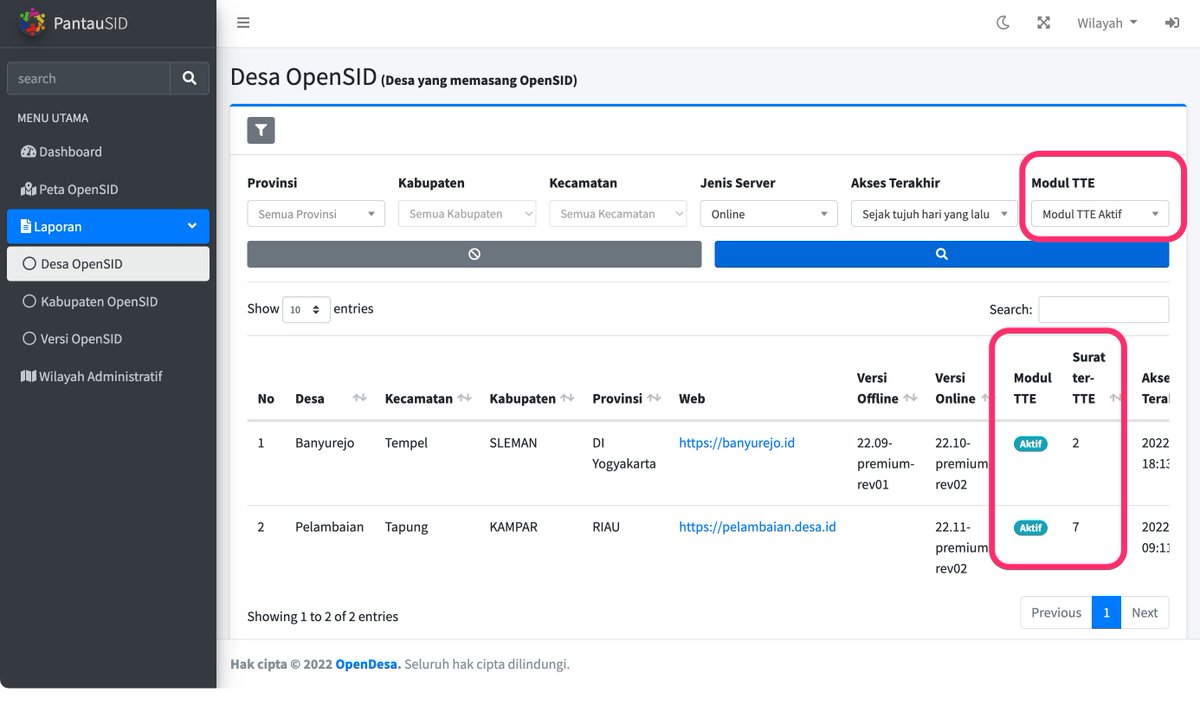
Task: Toggle dark mode with the moon icon
Action: (1003, 22)
